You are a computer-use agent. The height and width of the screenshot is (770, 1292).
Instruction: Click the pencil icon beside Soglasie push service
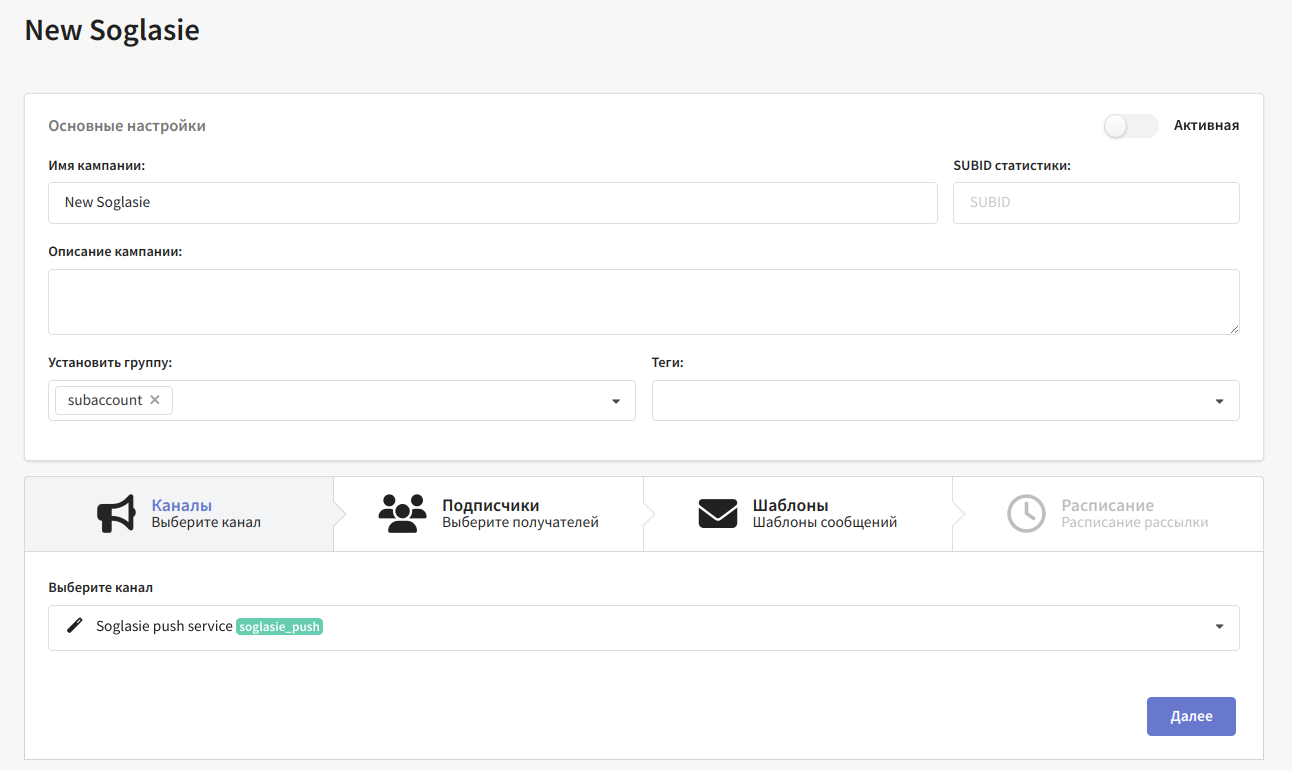click(74, 626)
